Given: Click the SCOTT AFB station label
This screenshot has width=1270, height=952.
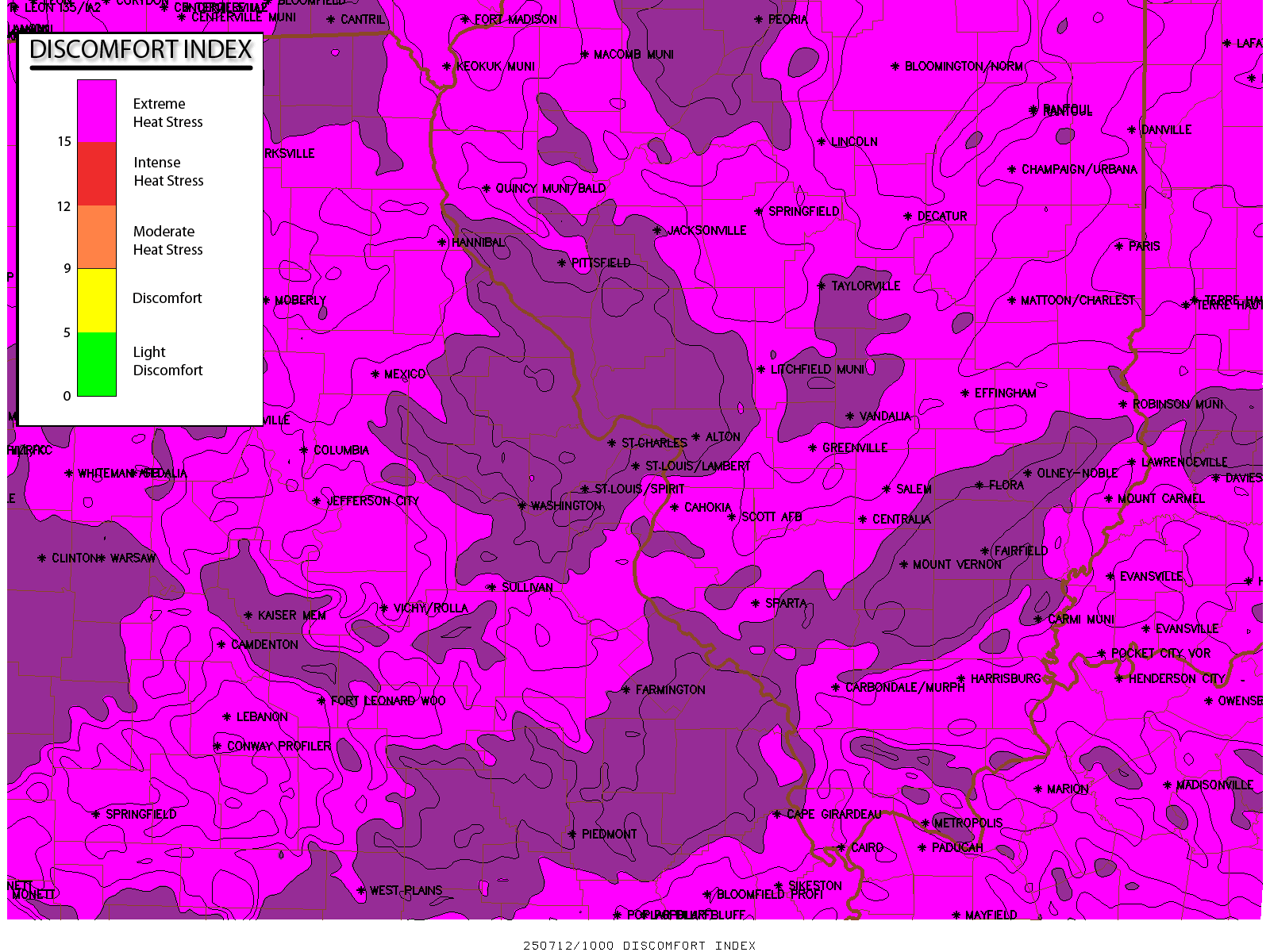Looking at the screenshot, I should click(x=772, y=517).
